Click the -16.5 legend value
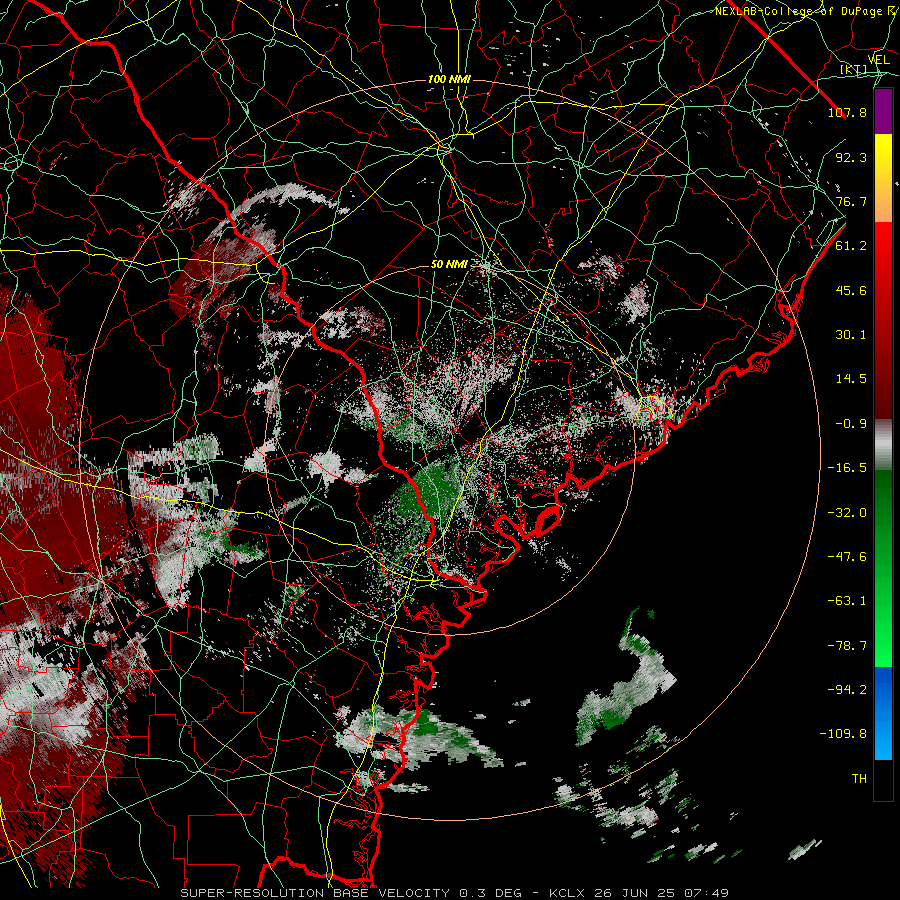Screen dimensions: 900x900 (x=847, y=468)
